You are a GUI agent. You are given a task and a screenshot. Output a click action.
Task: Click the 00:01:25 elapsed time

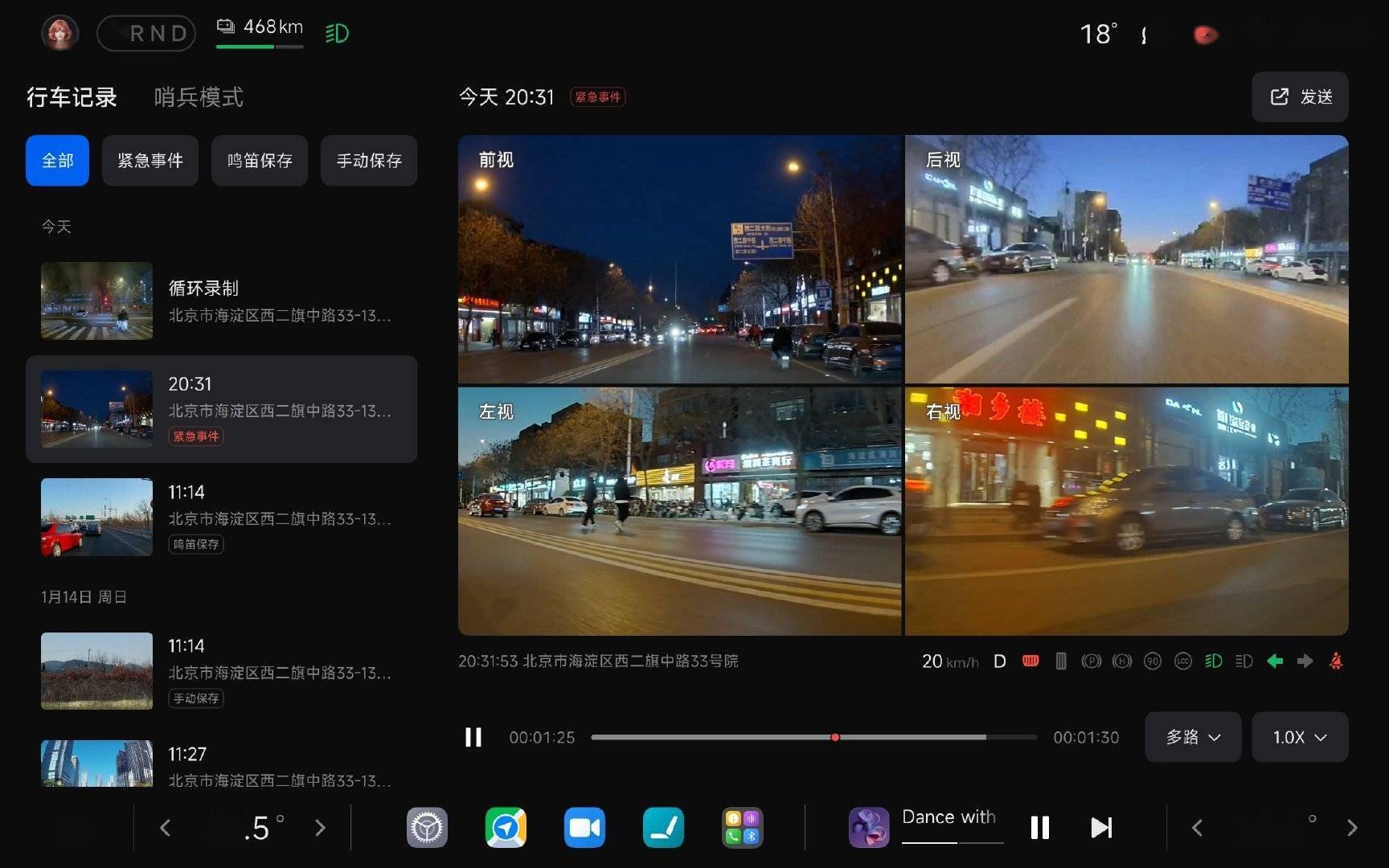click(x=542, y=737)
